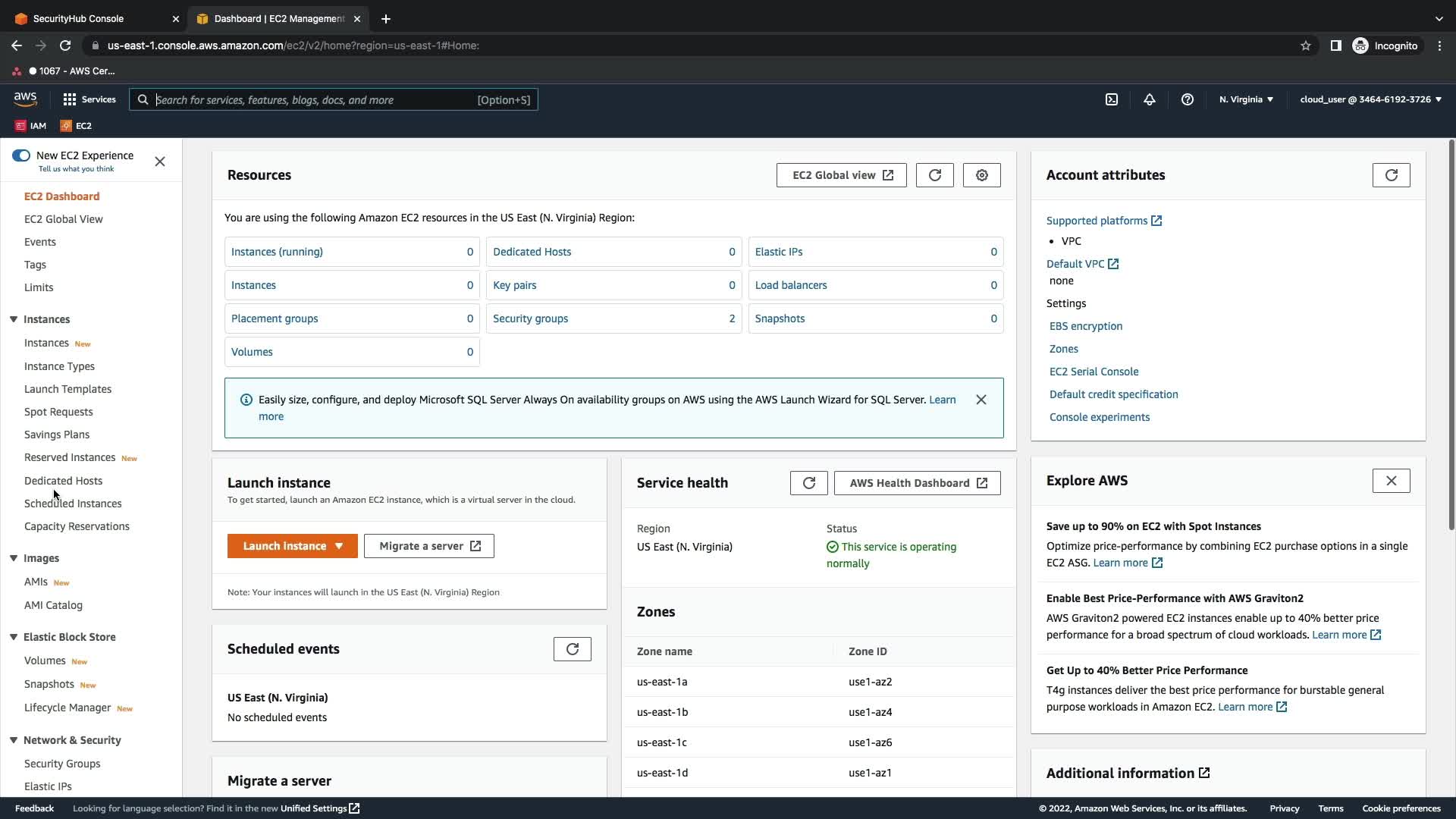Open Resources settings gear icon
The image size is (1456, 819).
click(981, 175)
